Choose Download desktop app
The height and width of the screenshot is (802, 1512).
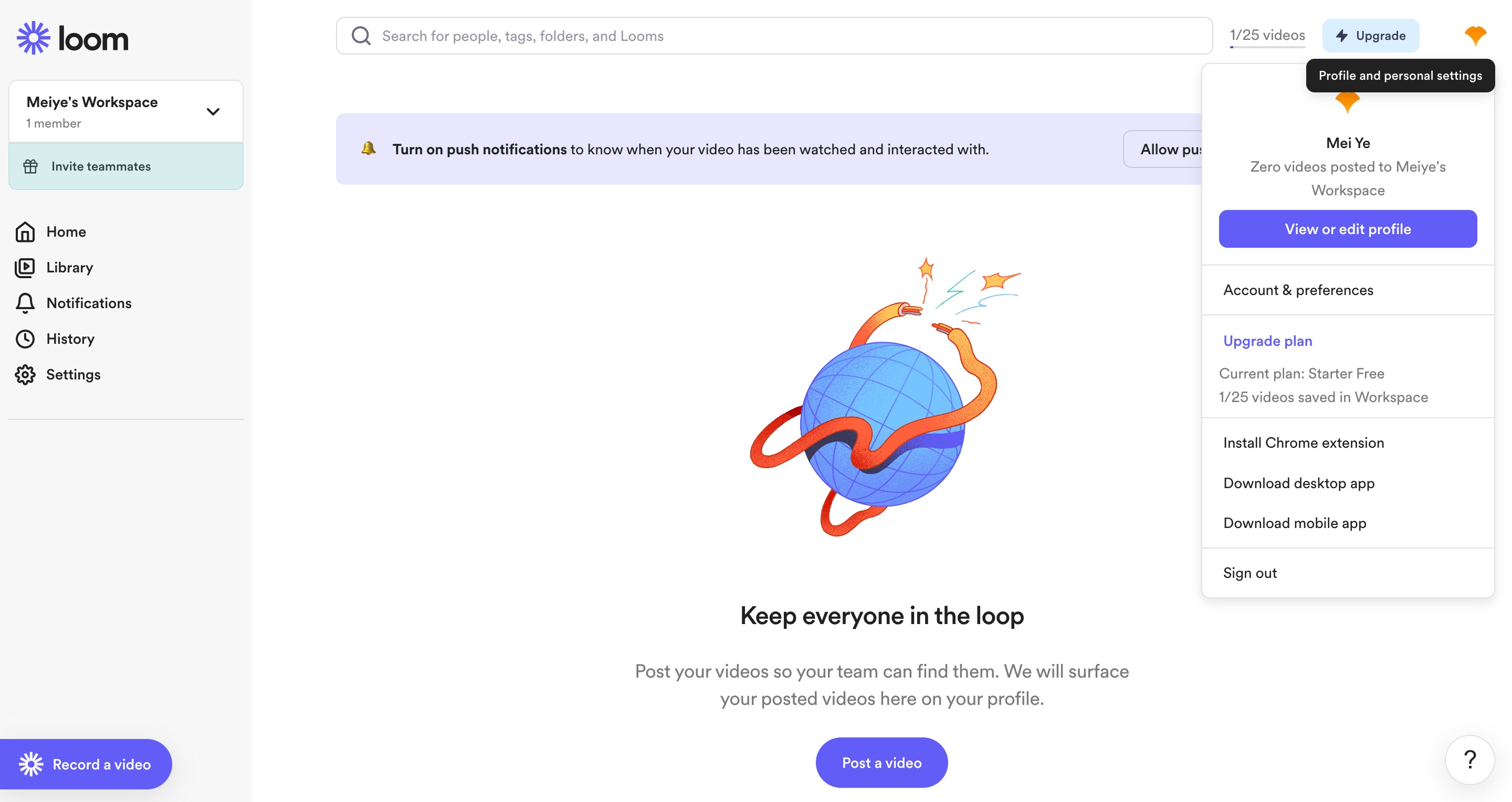(1298, 483)
